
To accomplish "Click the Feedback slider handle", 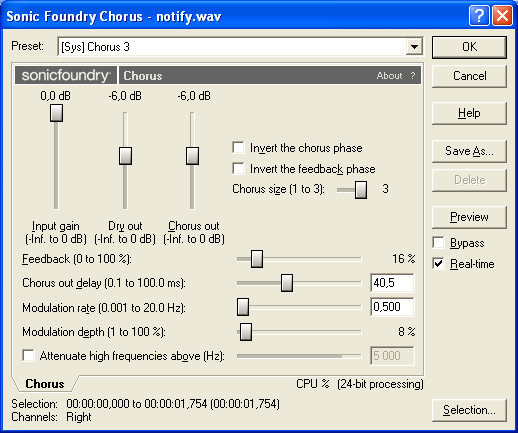I will click(257, 259).
